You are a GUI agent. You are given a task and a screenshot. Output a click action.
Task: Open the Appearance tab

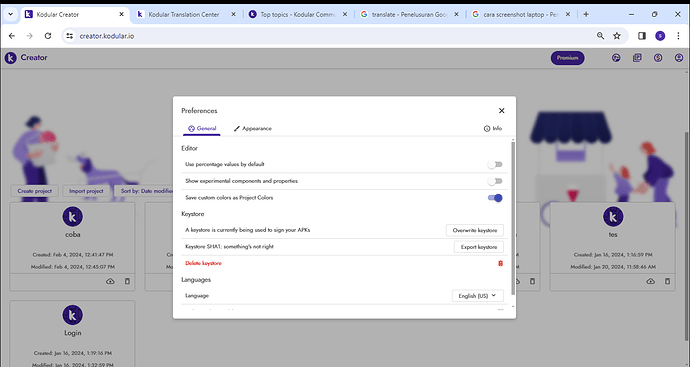coord(253,128)
